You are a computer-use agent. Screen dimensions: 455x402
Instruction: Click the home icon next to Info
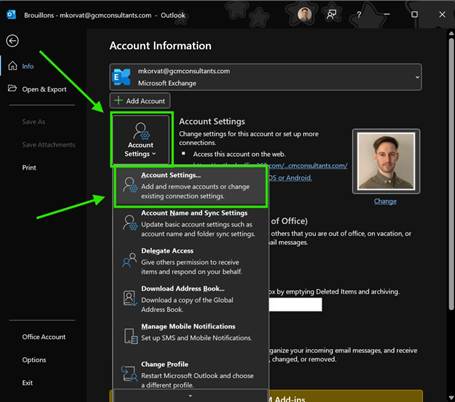click(13, 66)
